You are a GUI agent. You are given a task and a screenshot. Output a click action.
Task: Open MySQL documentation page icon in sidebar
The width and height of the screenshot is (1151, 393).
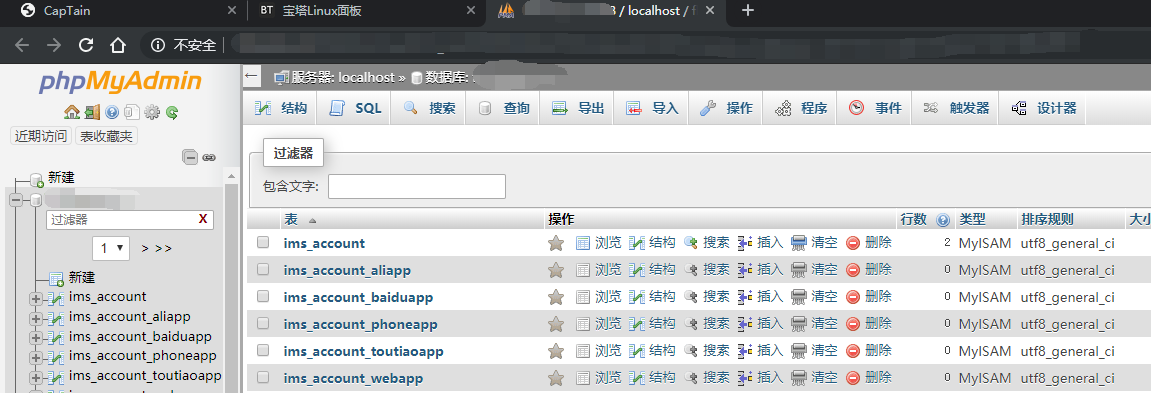point(131,112)
